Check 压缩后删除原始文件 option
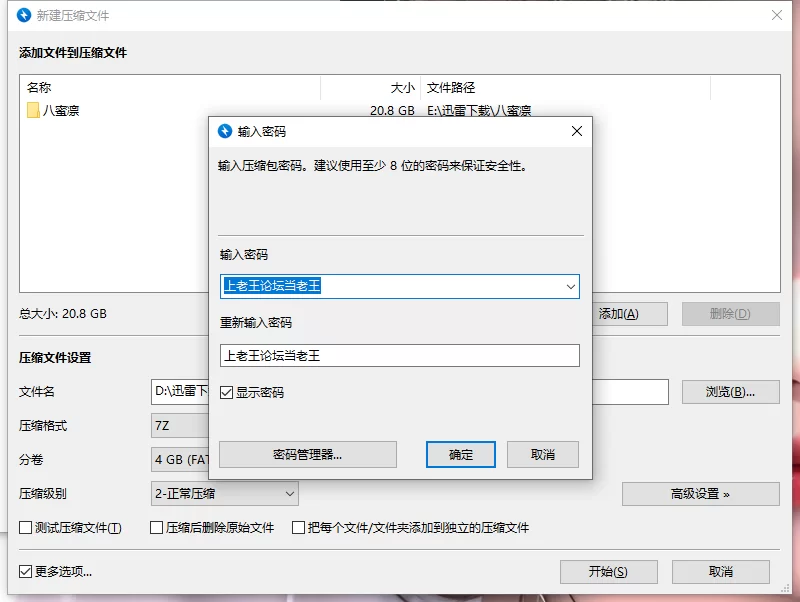 (x=157, y=528)
